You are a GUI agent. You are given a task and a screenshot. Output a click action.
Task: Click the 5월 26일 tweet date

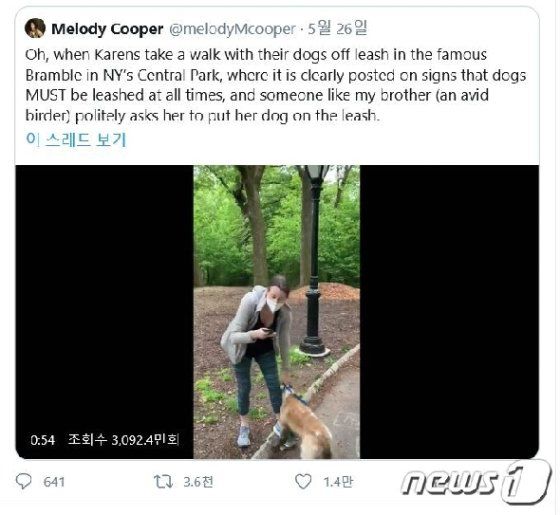338,28
